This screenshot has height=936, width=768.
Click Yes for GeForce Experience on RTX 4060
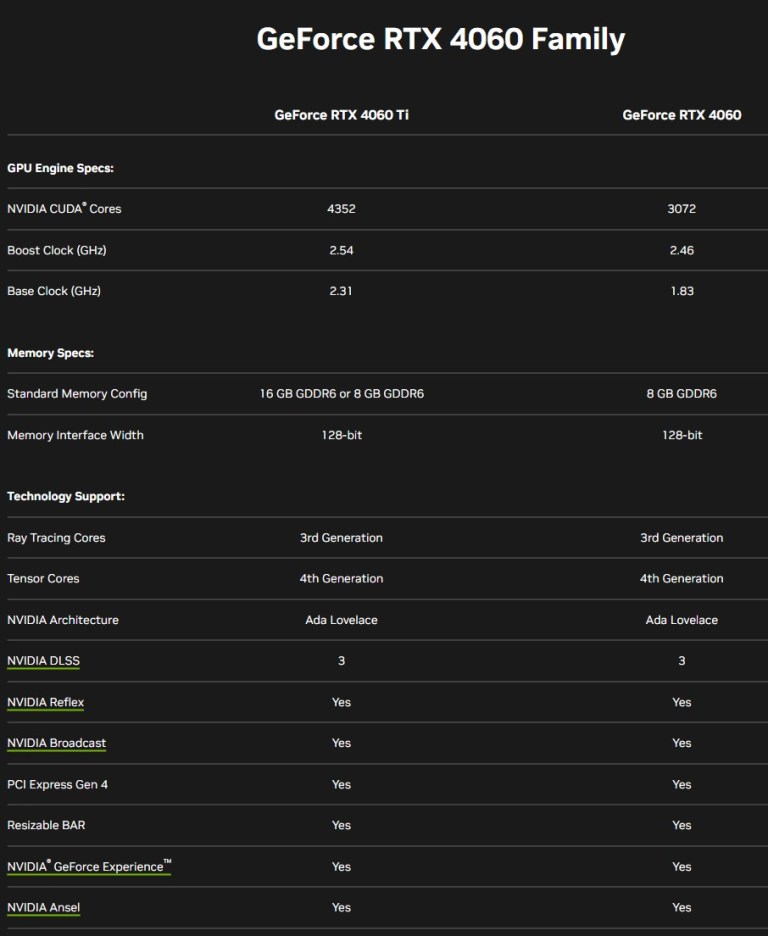(681, 866)
